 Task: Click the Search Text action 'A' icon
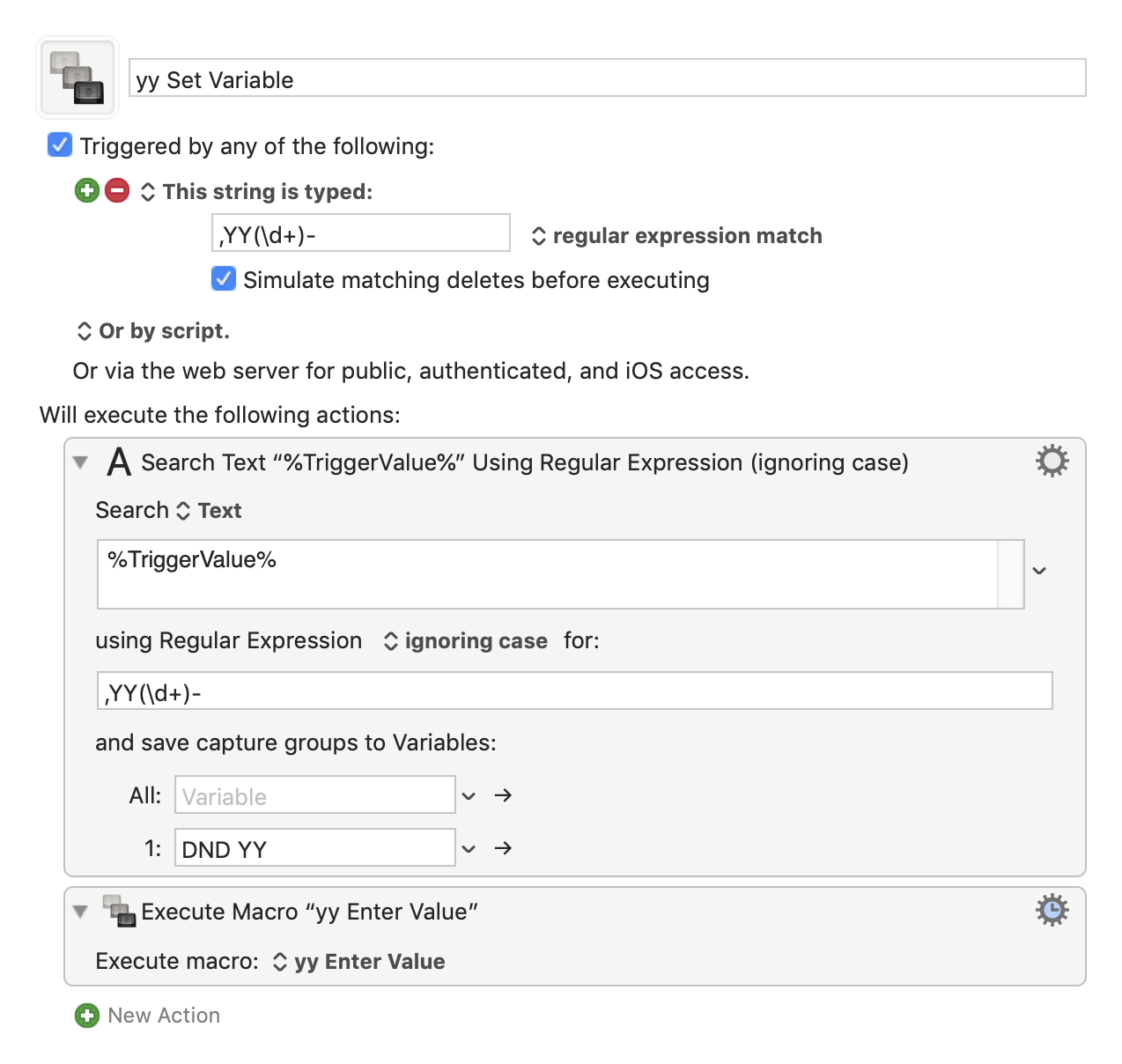[x=119, y=462]
